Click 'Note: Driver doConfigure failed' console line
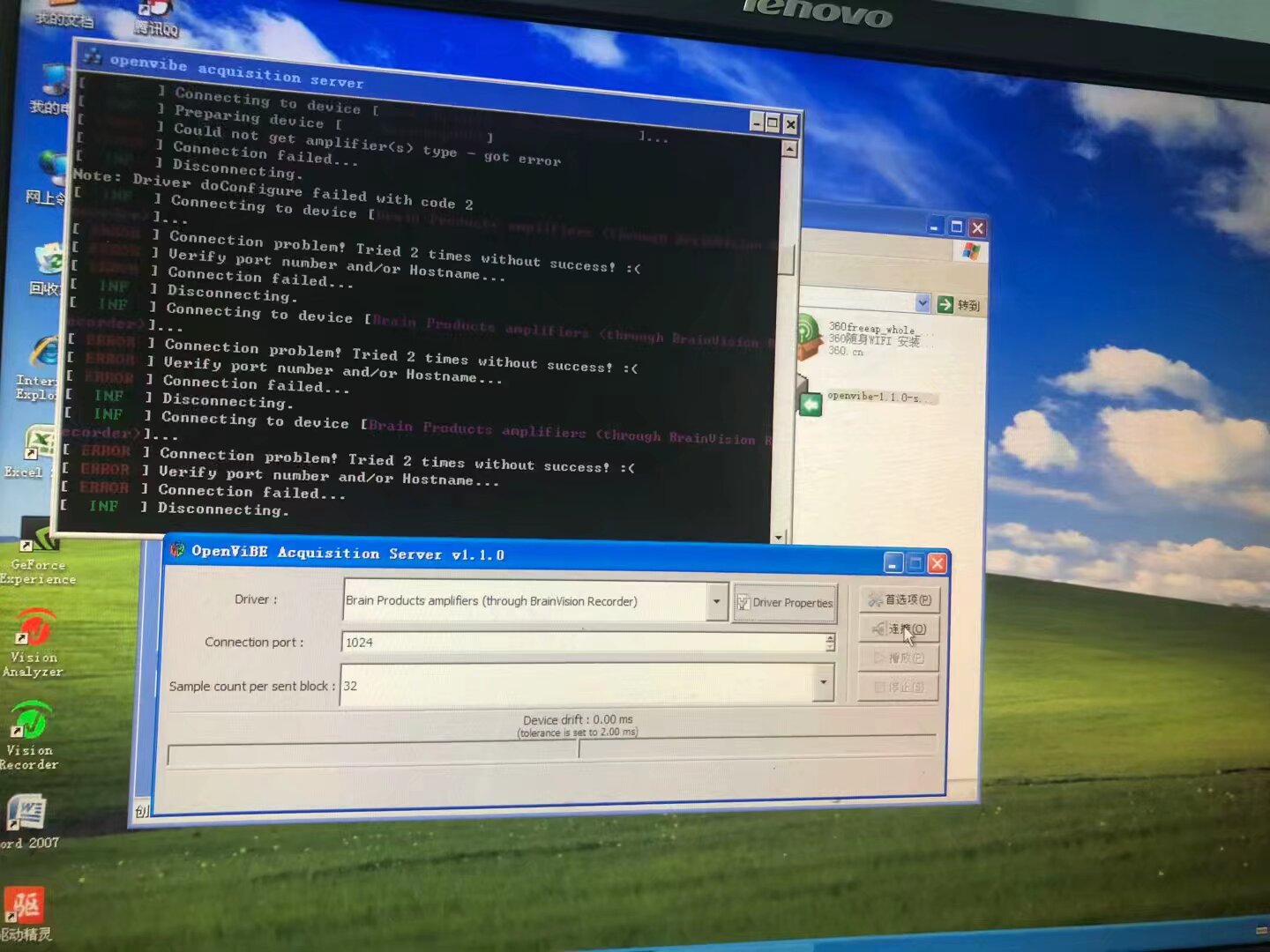The image size is (1270, 952). 273,190
